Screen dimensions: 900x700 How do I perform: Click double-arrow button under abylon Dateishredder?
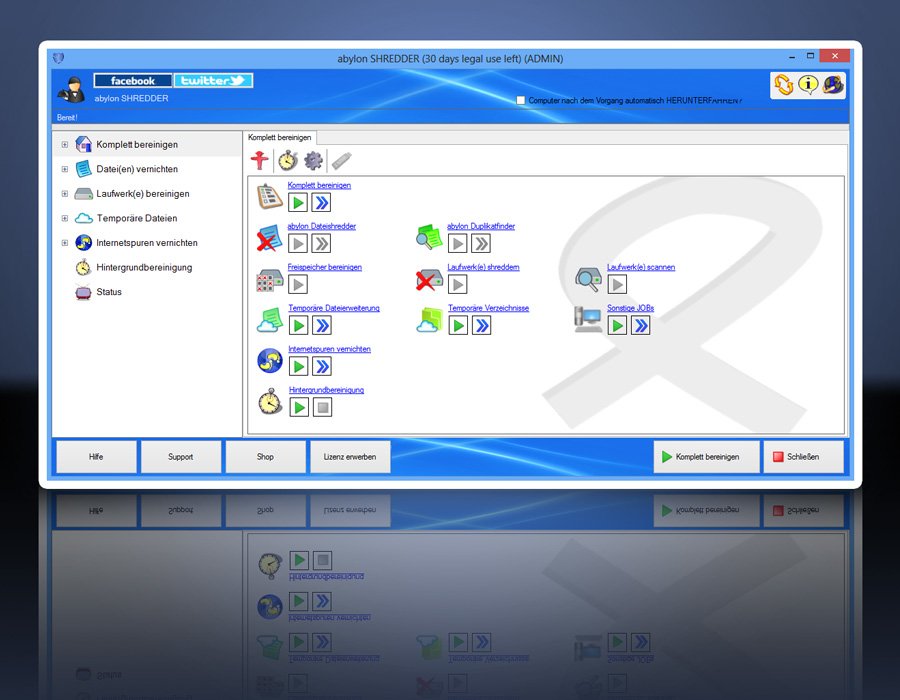coord(322,244)
